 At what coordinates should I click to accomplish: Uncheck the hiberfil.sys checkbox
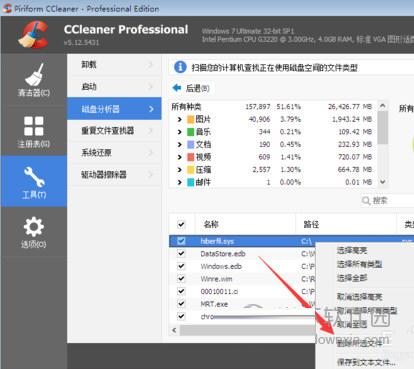click(181, 241)
